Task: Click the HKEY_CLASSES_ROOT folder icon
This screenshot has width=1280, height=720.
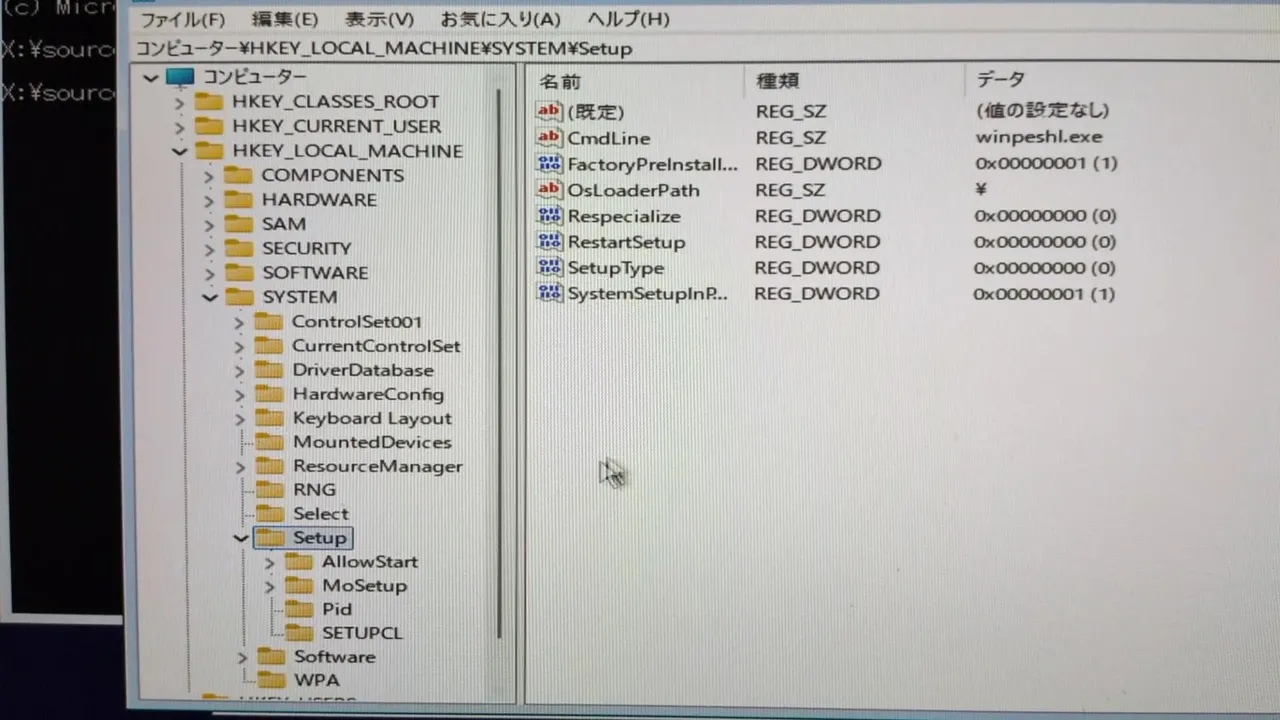Action: [209, 101]
